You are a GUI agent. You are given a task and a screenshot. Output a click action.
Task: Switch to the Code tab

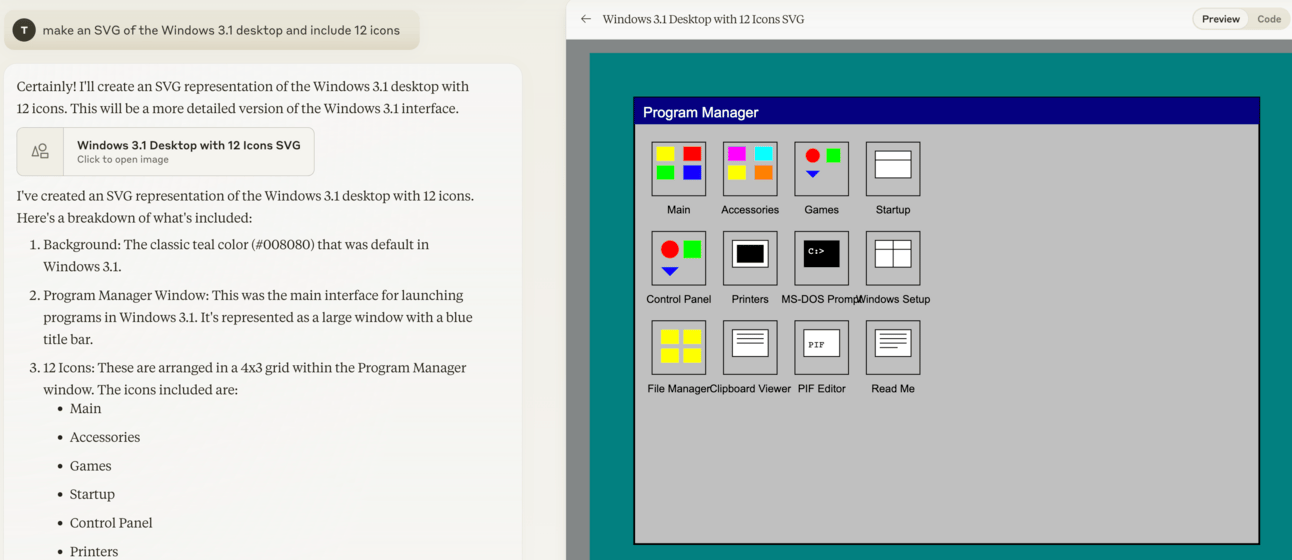[x=1269, y=19]
